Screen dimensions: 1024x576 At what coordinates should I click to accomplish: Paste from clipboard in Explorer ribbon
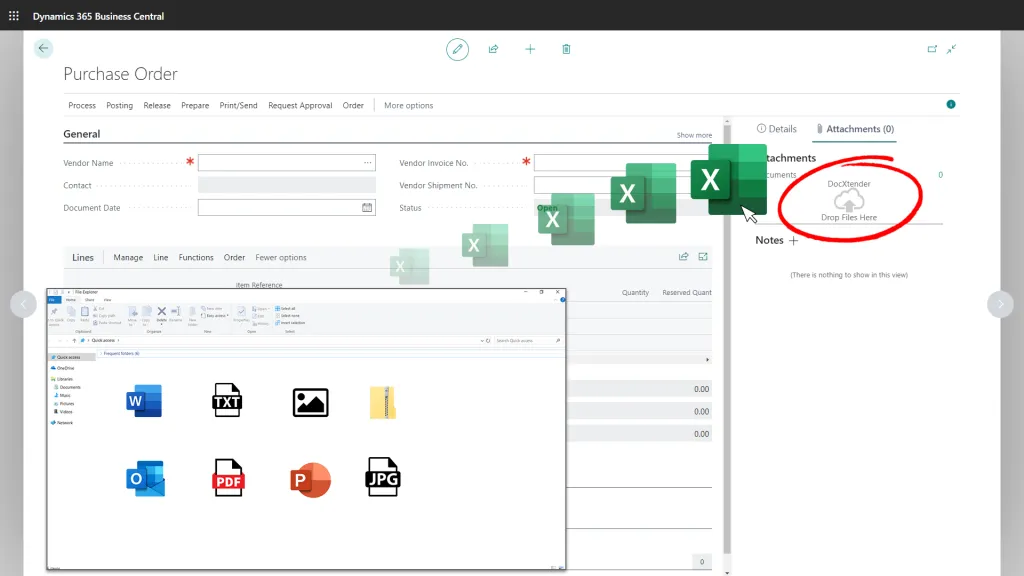[x=85, y=311]
